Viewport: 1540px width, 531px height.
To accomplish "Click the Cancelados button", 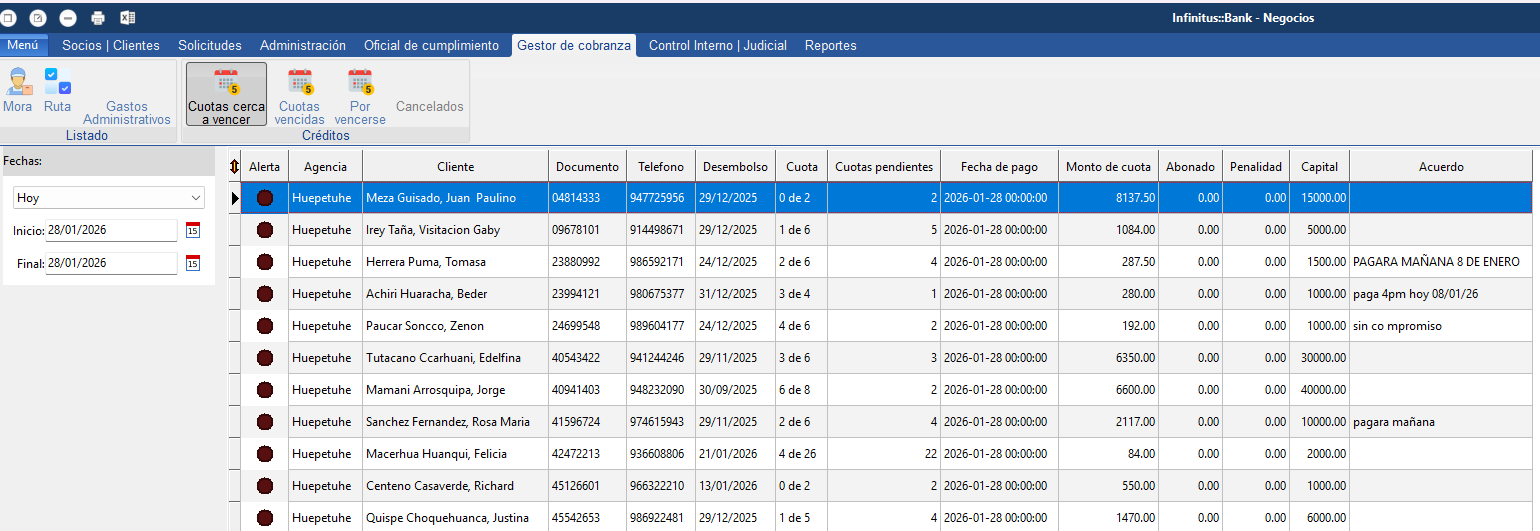I will point(429,106).
